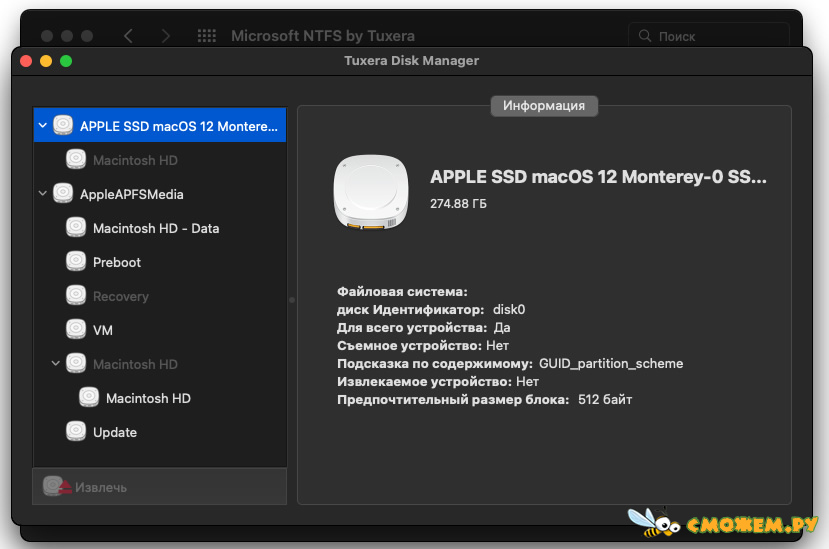
Task: Open the Информация tab
Action: click(544, 106)
